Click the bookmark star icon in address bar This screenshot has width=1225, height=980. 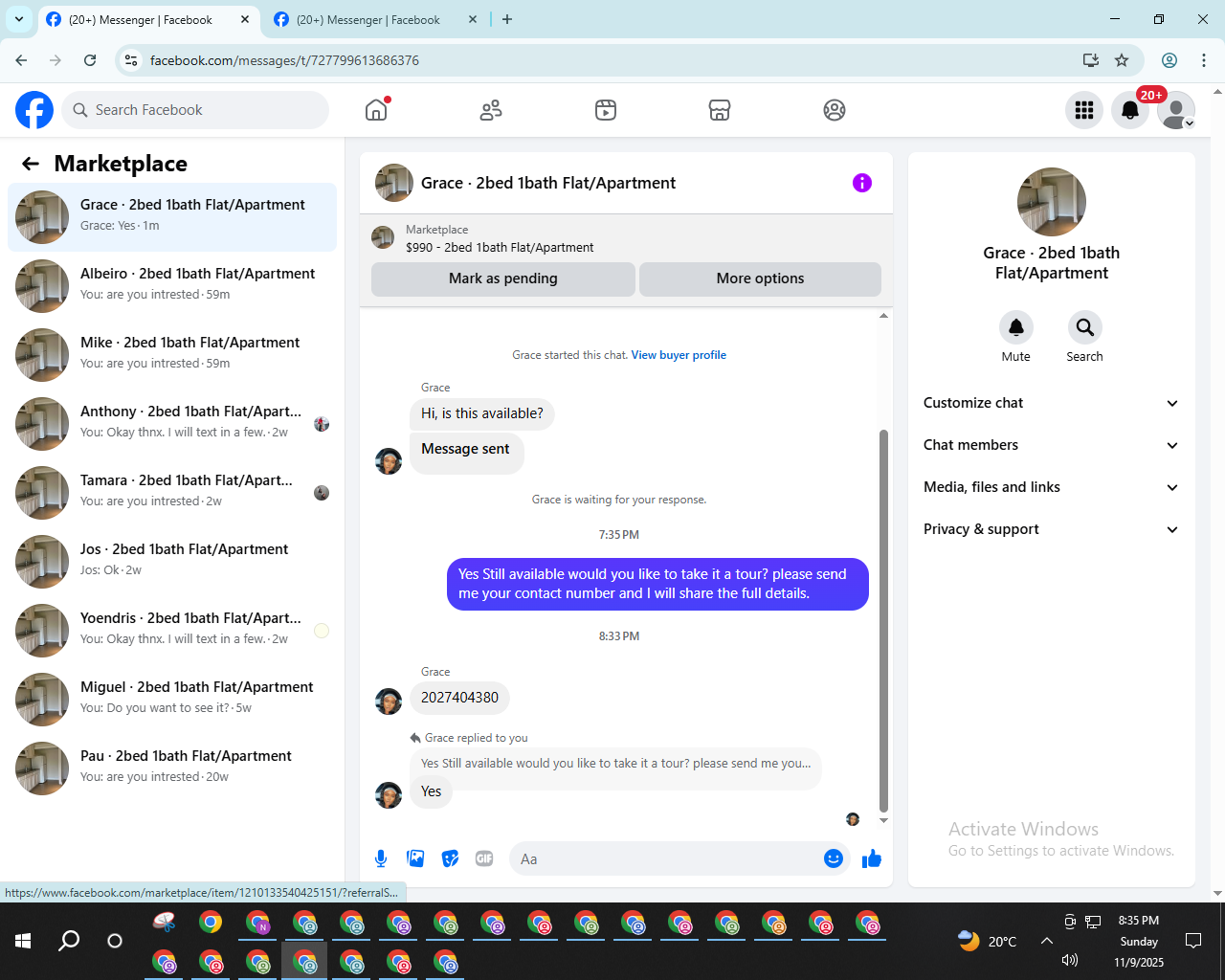coord(1122,60)
